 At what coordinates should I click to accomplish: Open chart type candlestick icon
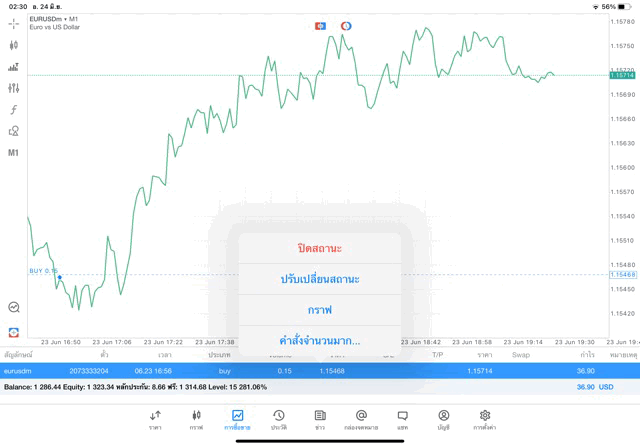click(14, 45)
